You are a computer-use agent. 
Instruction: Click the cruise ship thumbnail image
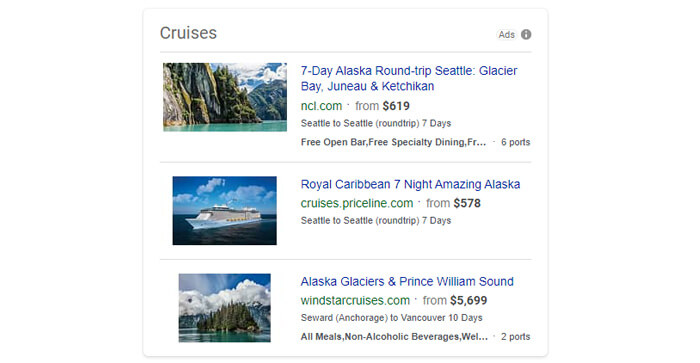[x=225, y=210]
